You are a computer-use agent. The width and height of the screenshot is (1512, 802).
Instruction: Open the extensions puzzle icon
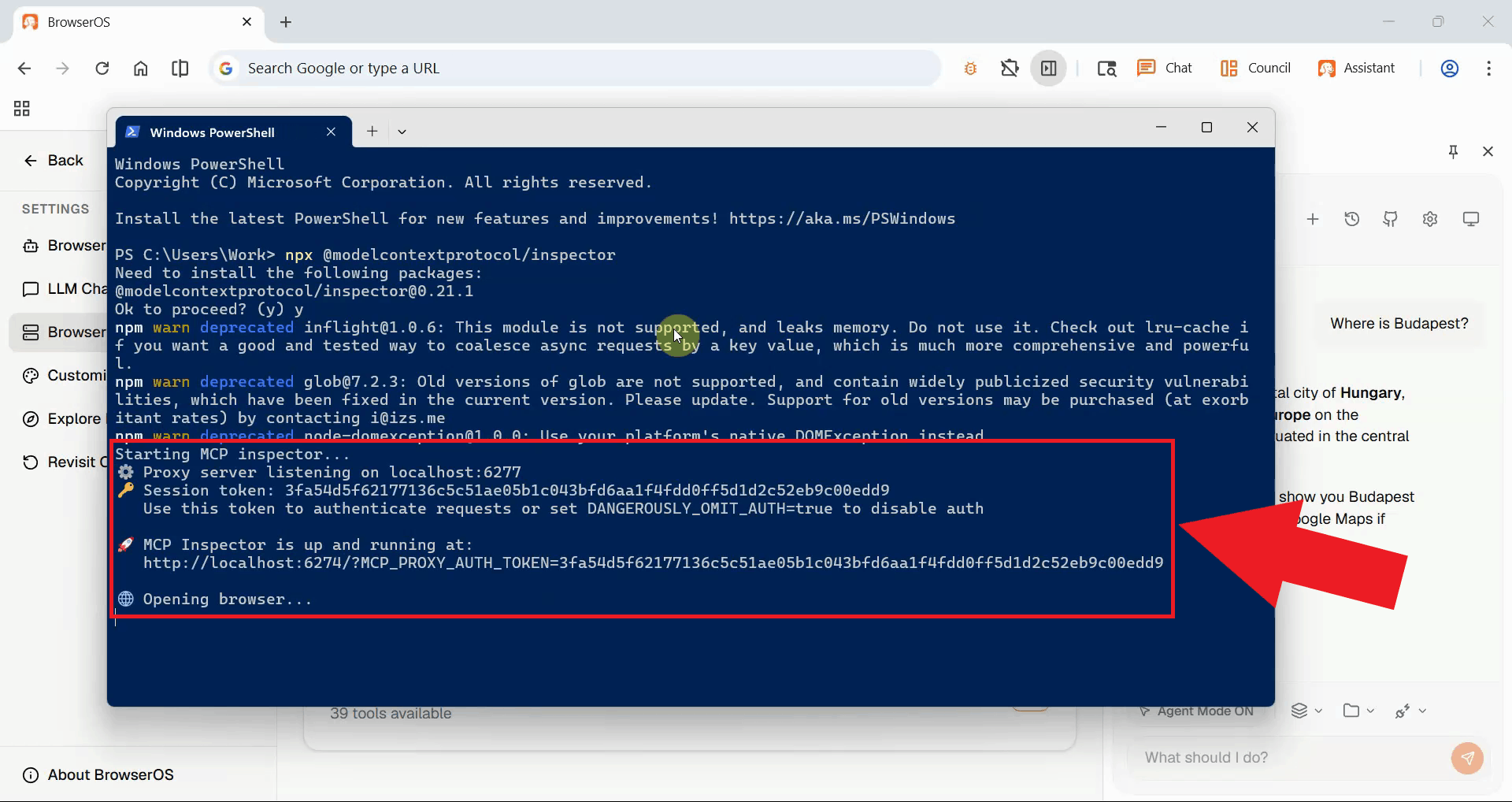[1010, 69]
